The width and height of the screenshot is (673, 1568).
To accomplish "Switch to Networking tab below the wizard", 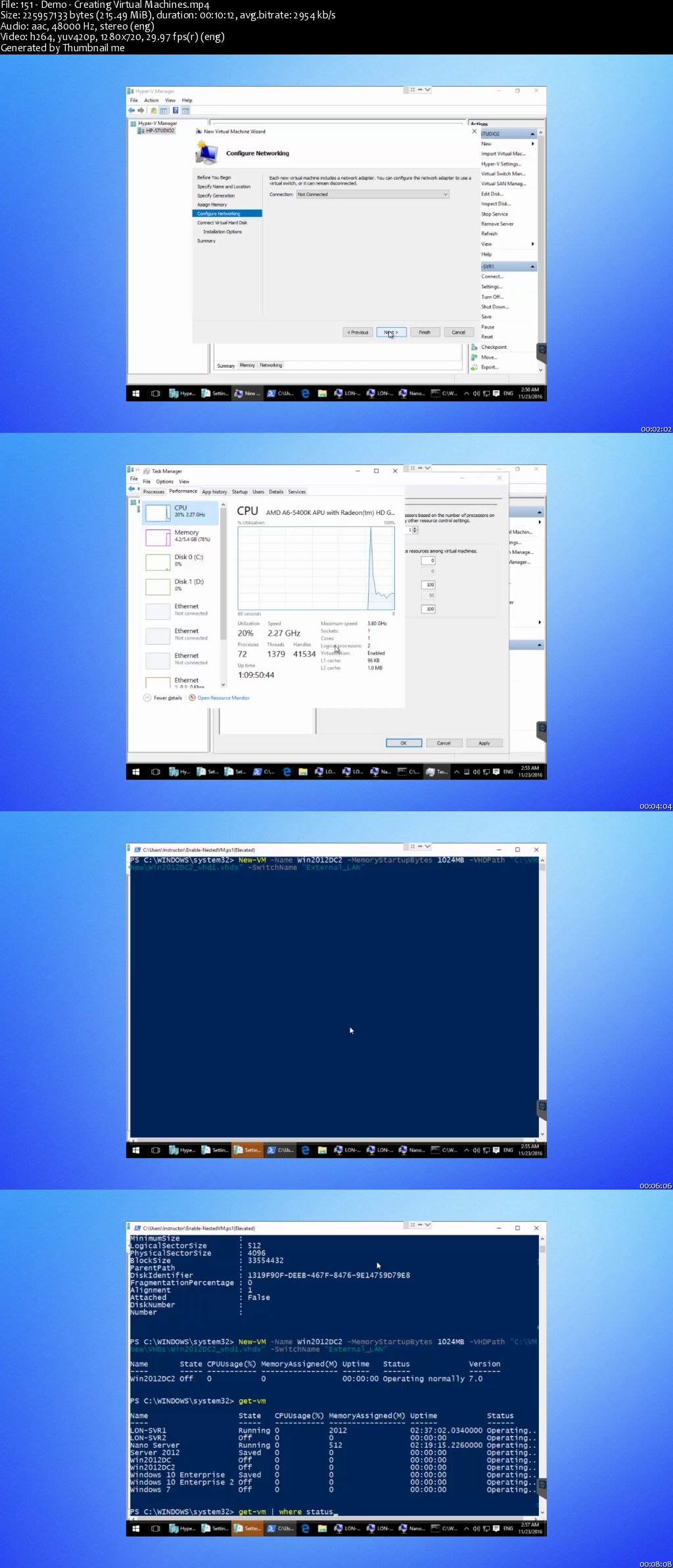I will pyautogui.click(x=271, y=365).
